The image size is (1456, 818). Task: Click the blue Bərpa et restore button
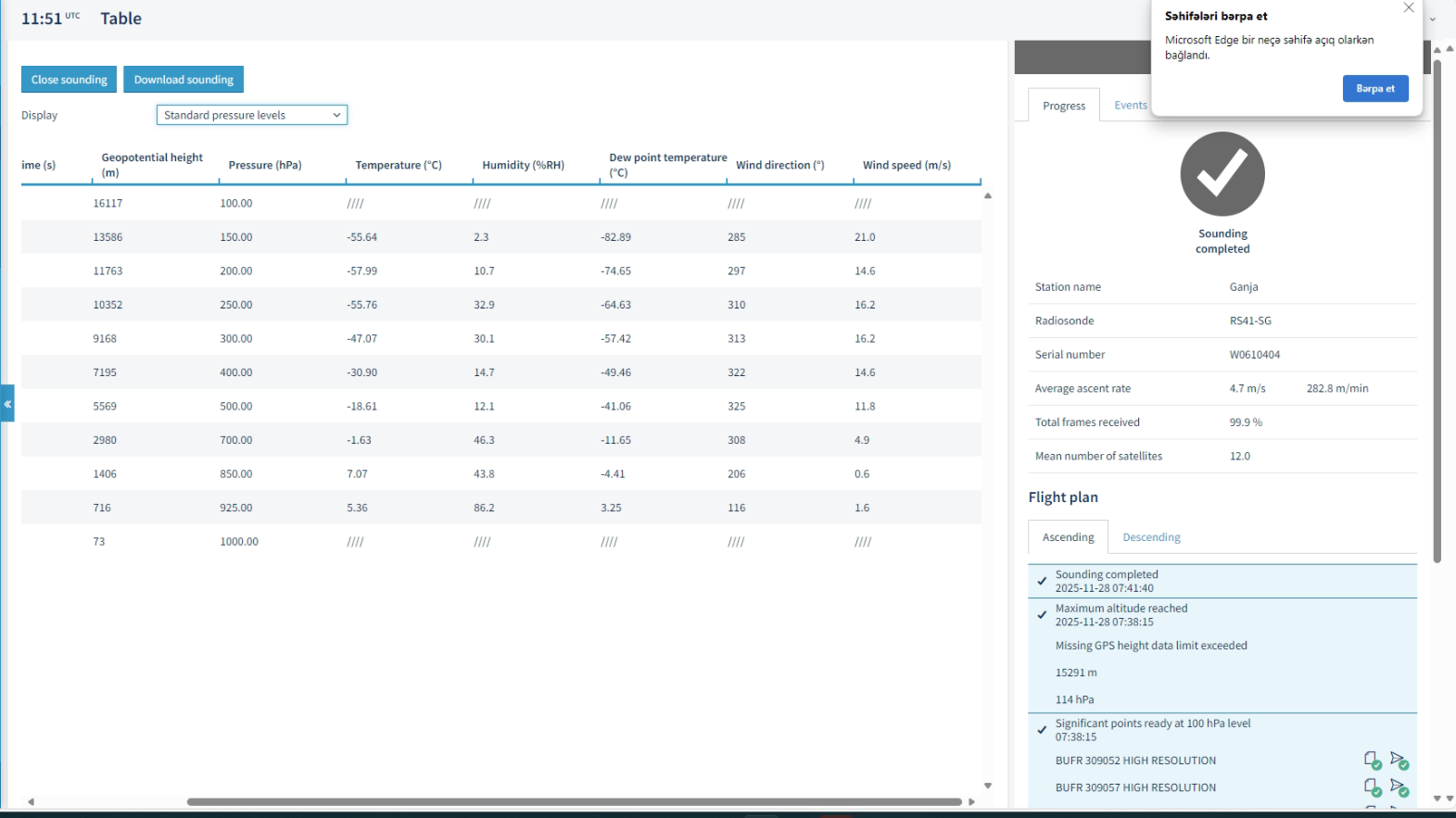pyautogui.click(x=1375, y=89)
